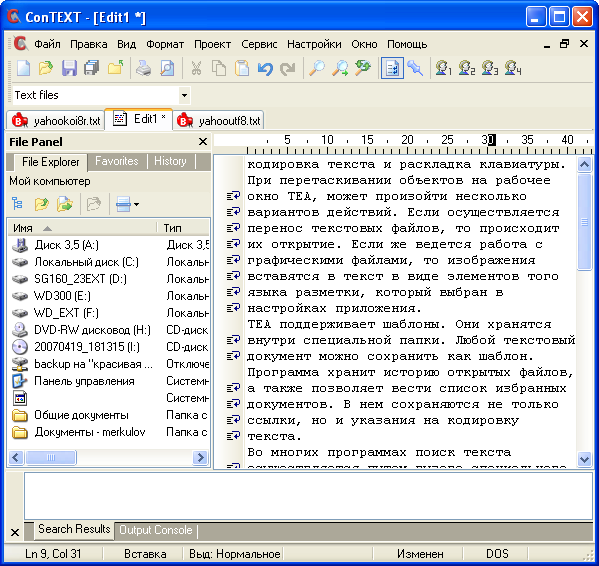Open the Сервис menu

[x=259, y=44]
